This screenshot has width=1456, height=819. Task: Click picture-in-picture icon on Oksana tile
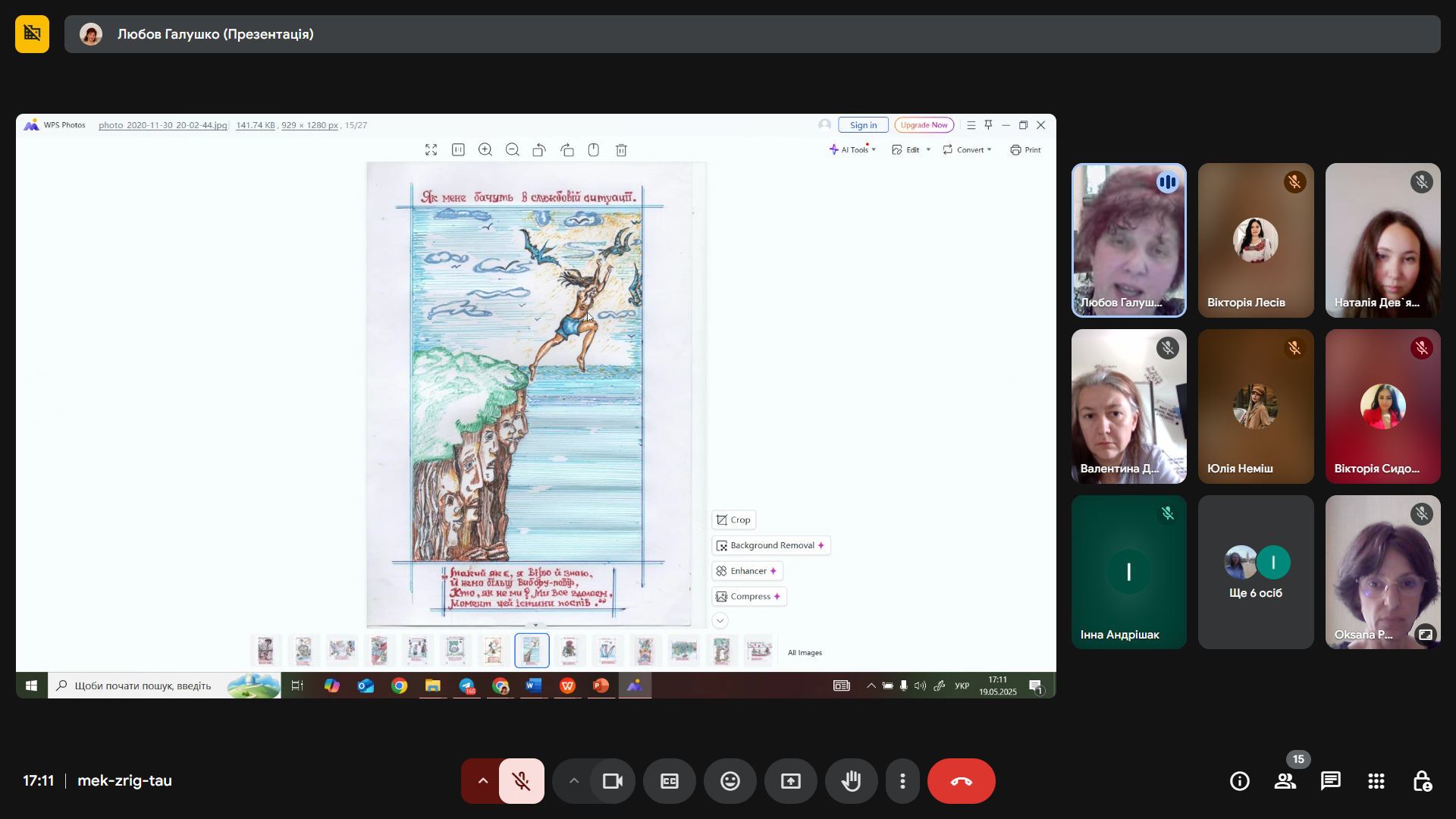(x=1426, y=635)
